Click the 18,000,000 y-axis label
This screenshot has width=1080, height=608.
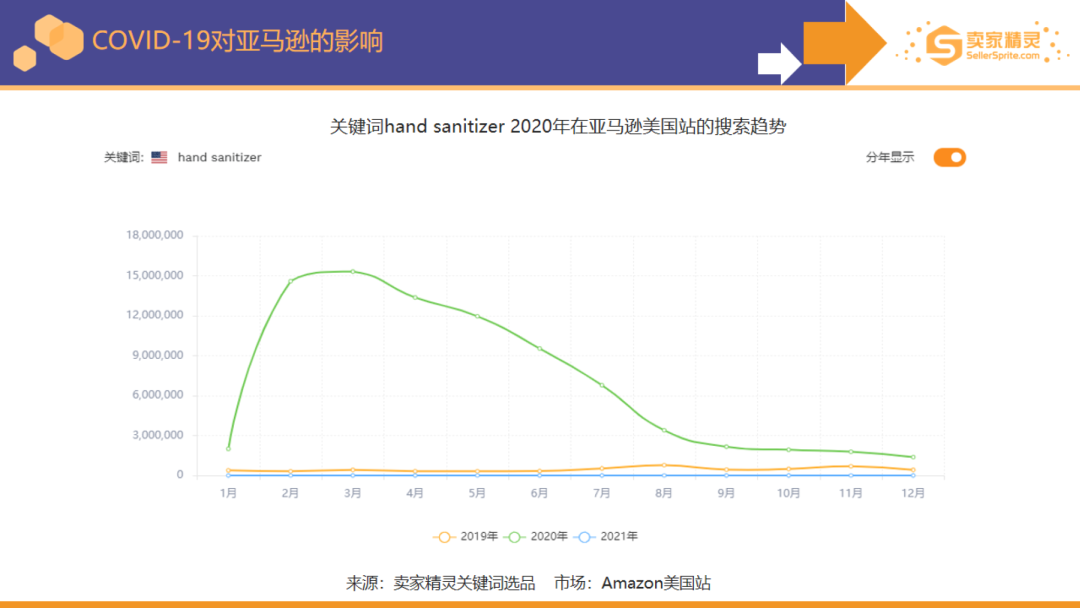[x=154, y=235]
